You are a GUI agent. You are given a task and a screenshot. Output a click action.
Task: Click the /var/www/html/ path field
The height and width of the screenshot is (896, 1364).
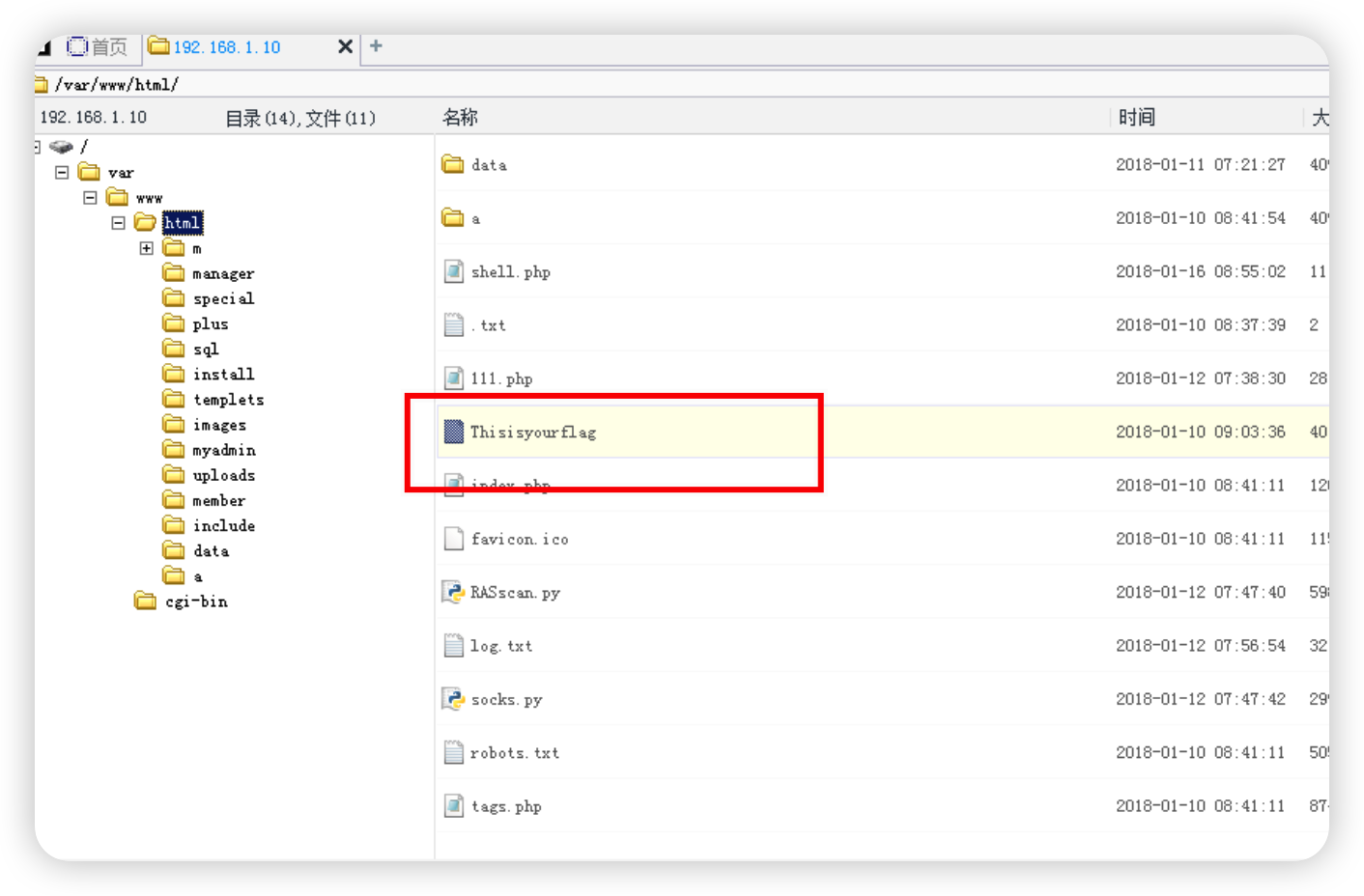[681, 84]
